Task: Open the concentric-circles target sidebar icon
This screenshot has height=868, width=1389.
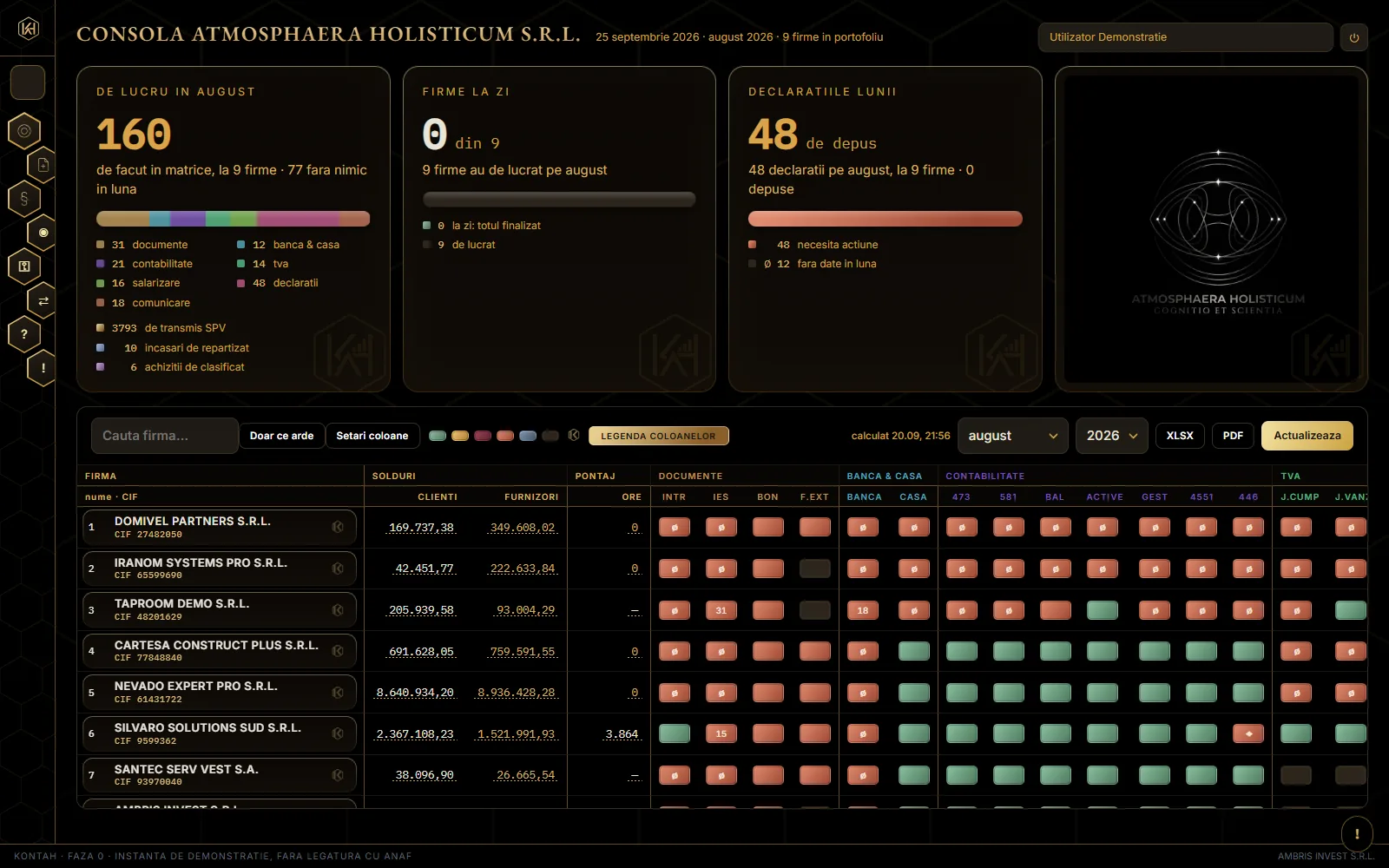Action: click(24, 131)
